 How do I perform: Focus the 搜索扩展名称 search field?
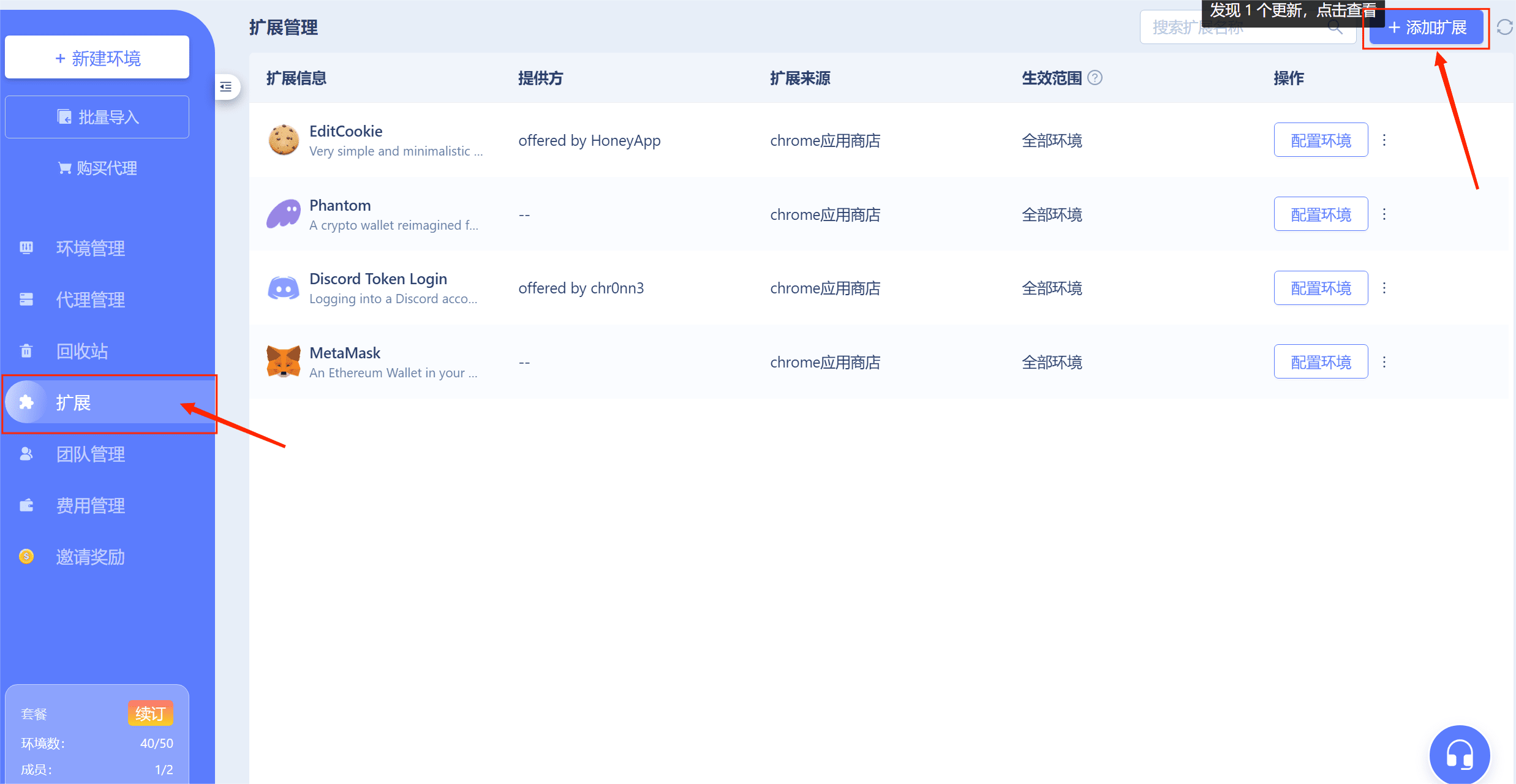pos(1248,28)
